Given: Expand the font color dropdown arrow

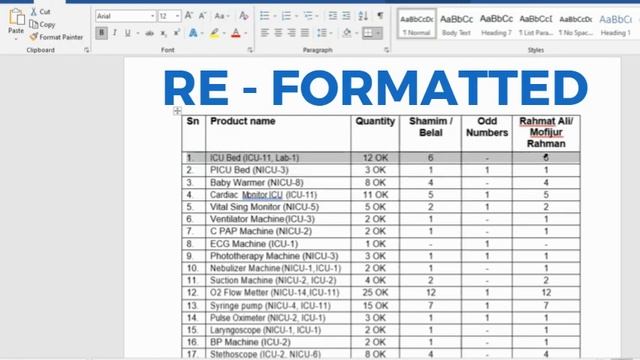Looking at the screenshot, I should click(246, 33).
